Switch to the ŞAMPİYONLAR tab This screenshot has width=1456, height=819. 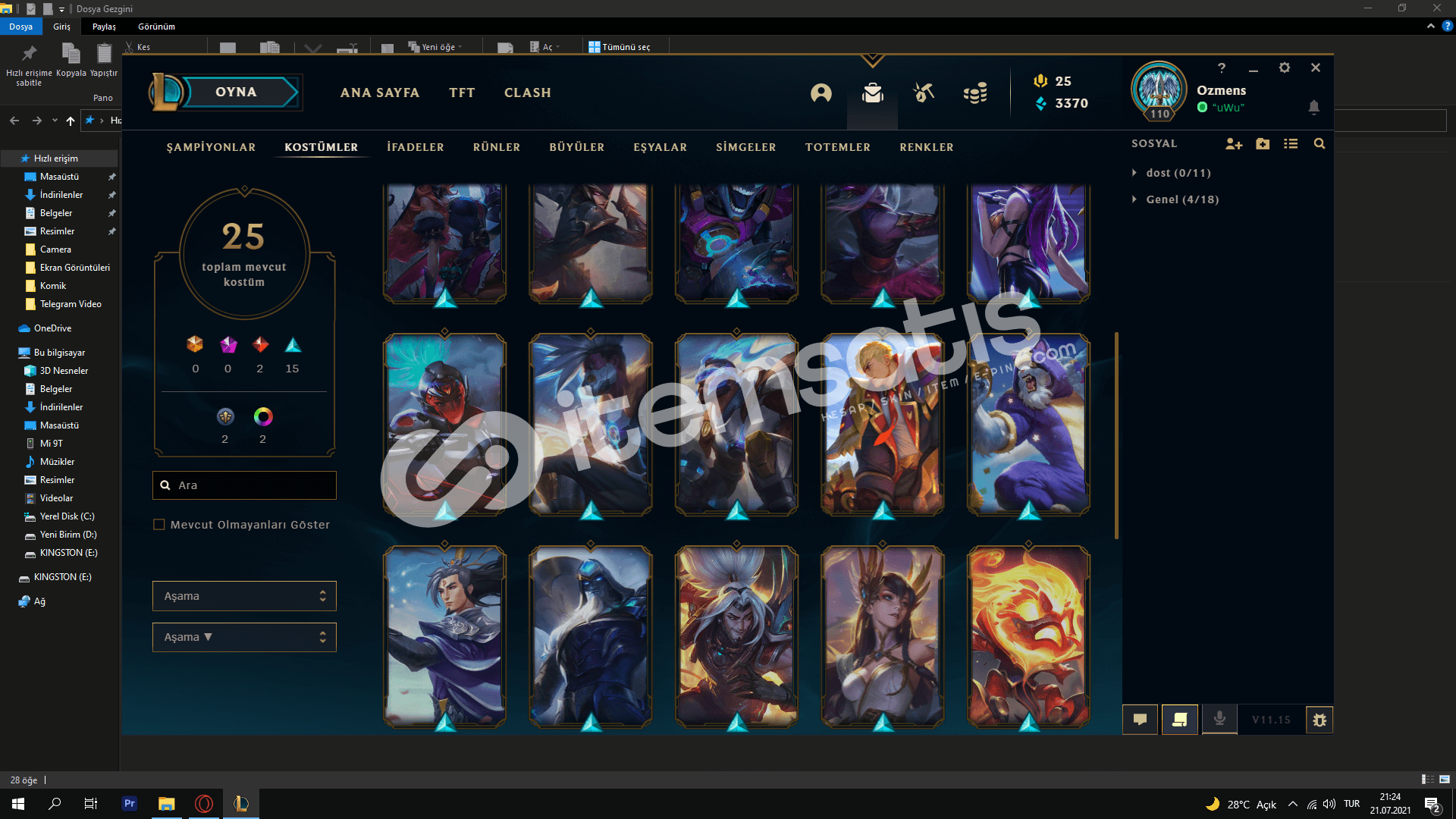211,147
